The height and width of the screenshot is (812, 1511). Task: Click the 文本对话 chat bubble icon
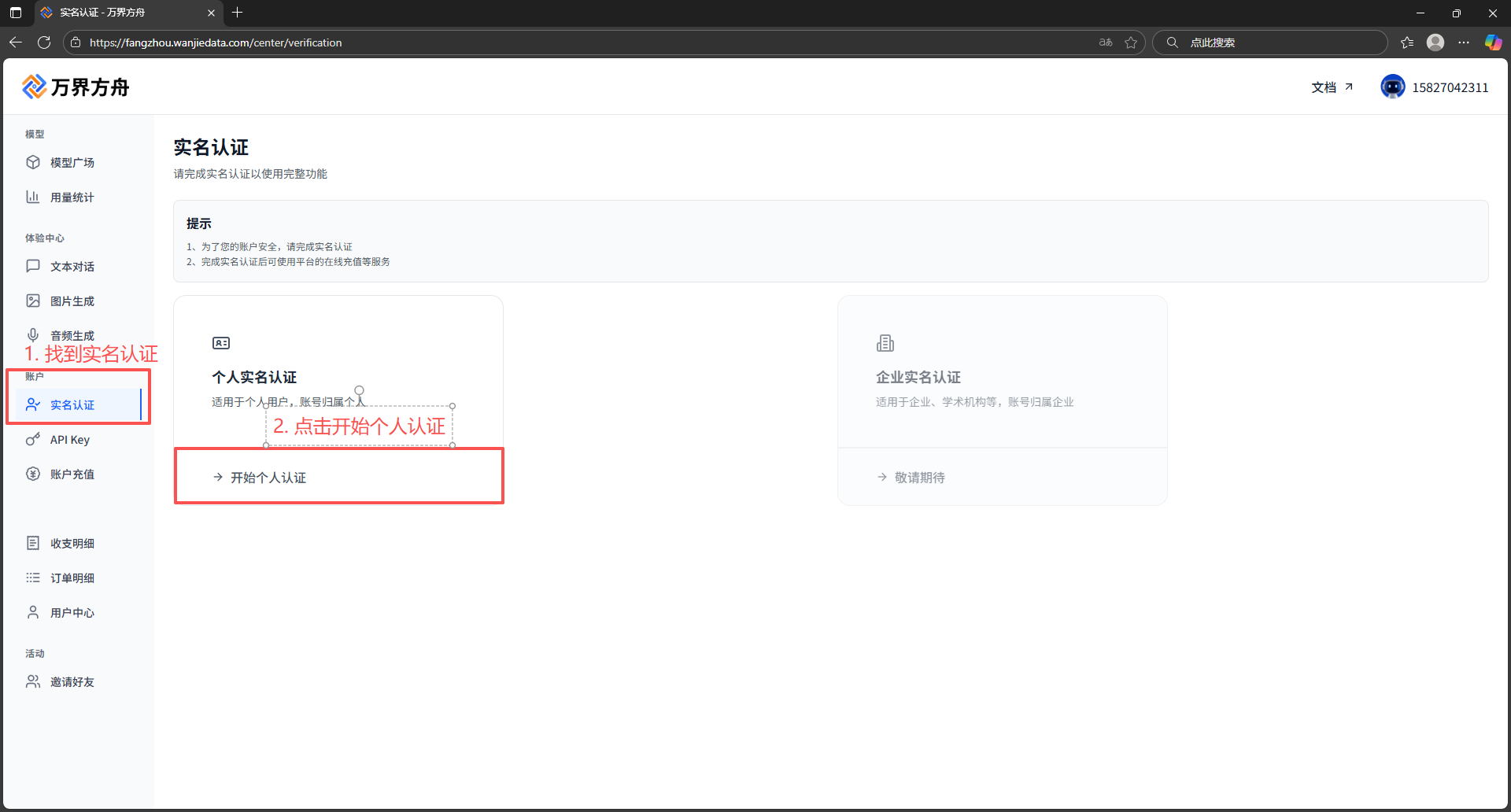33,267
